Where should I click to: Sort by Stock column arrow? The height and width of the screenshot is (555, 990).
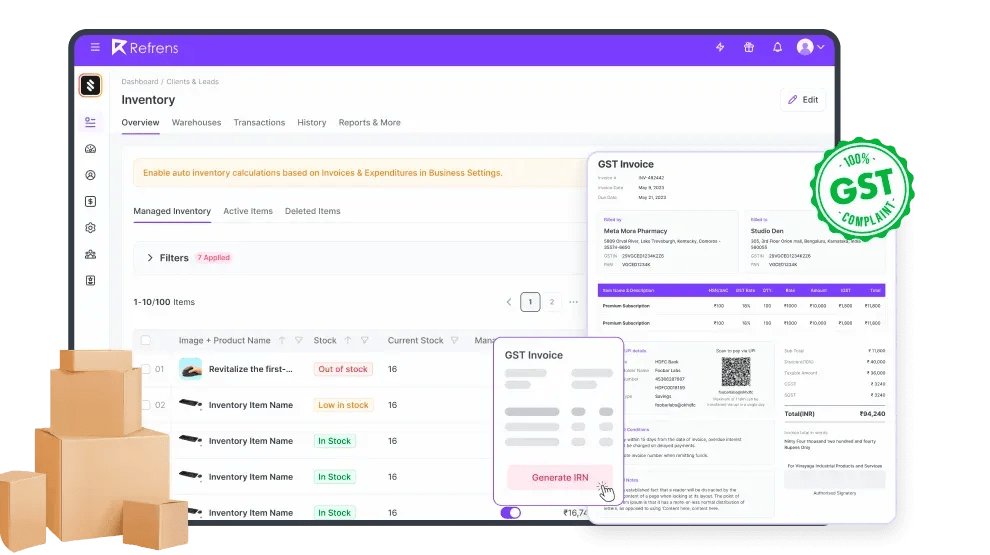pyautogui.click(x=348, y=340)
